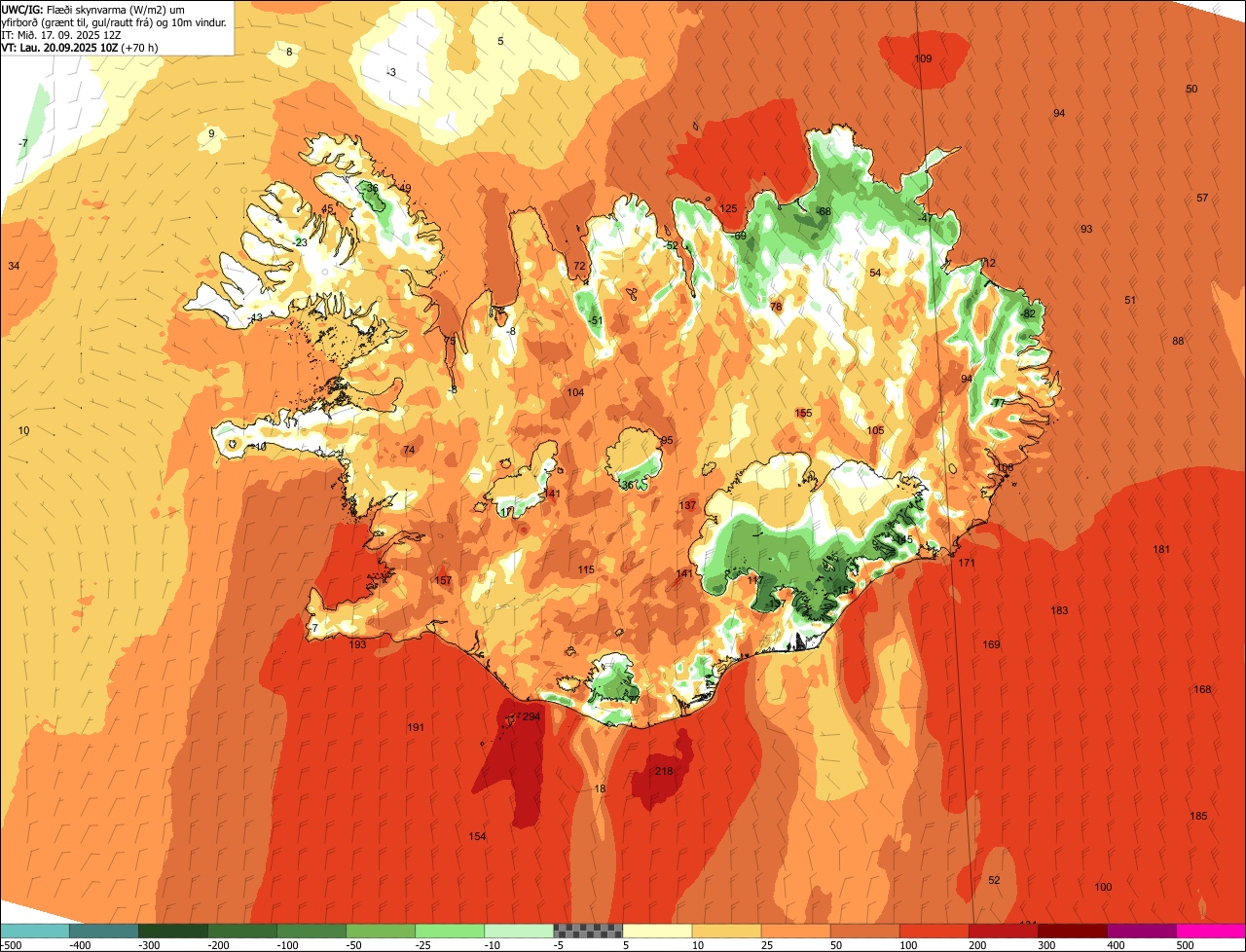Click the value 181 at the eastern edge
1246x952 pixels.
[1161, 549]
